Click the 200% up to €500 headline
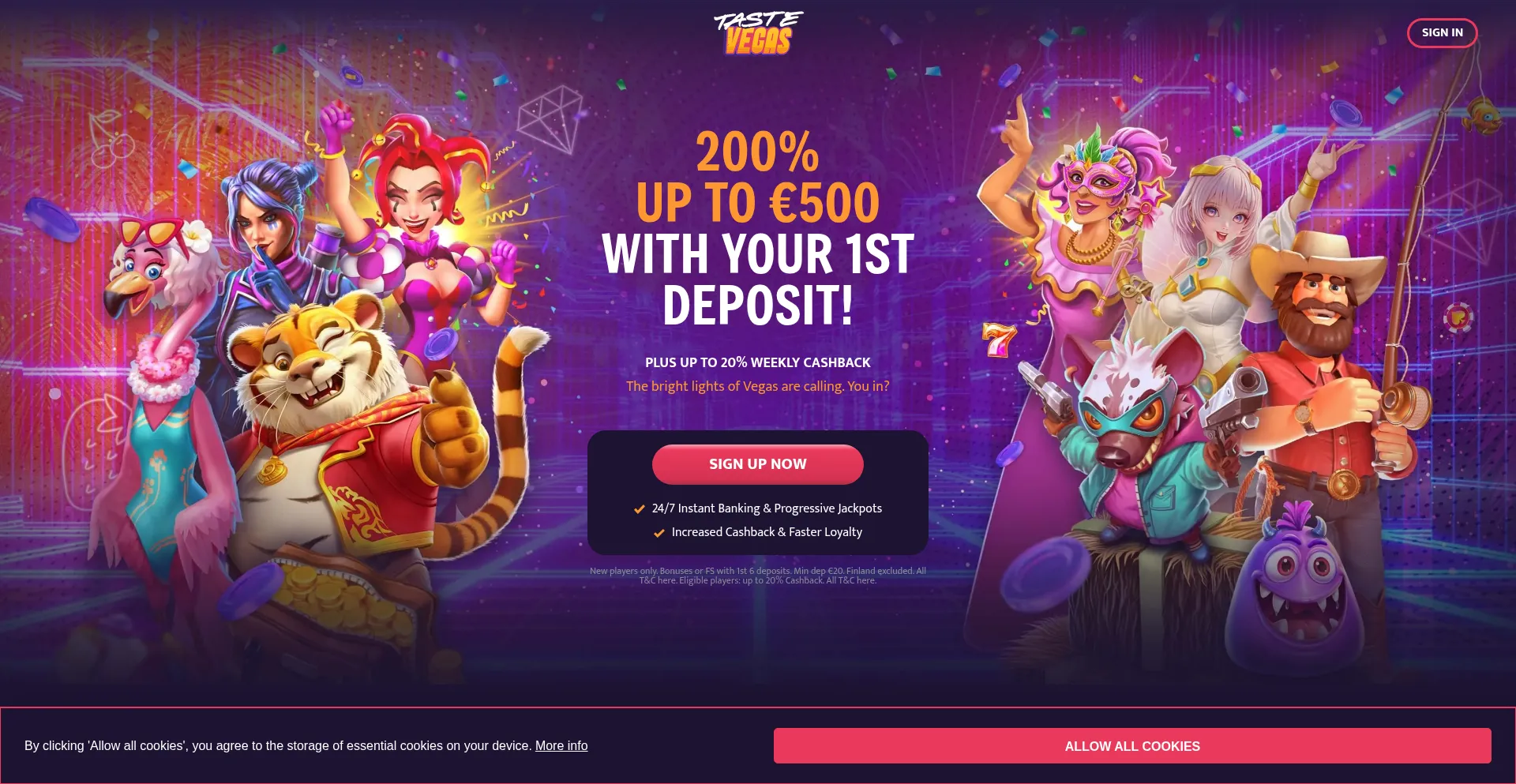This screenshot has width=1516, height=784. click(758, 178)
